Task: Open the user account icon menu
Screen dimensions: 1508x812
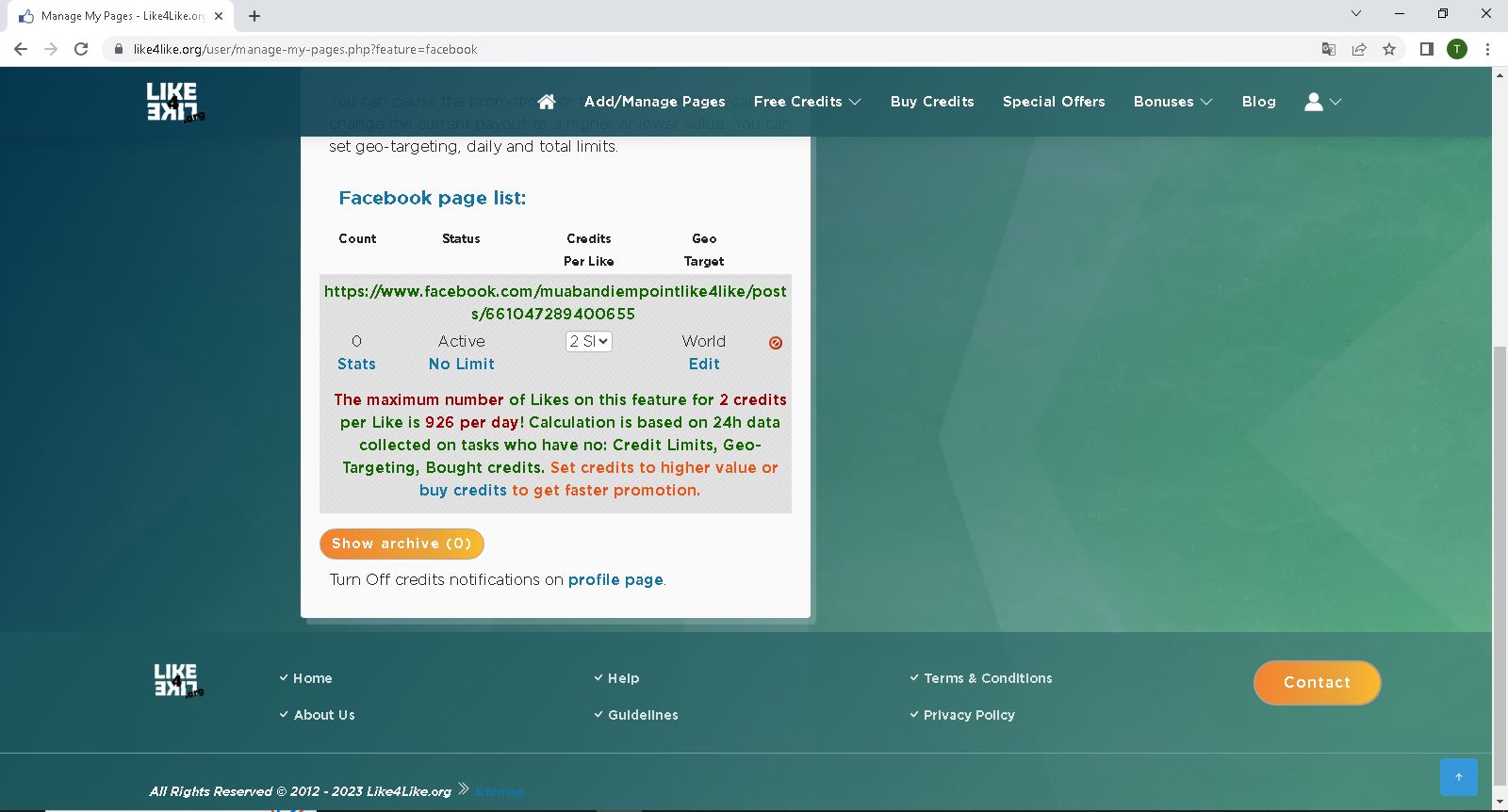Action: (1322, 102)
